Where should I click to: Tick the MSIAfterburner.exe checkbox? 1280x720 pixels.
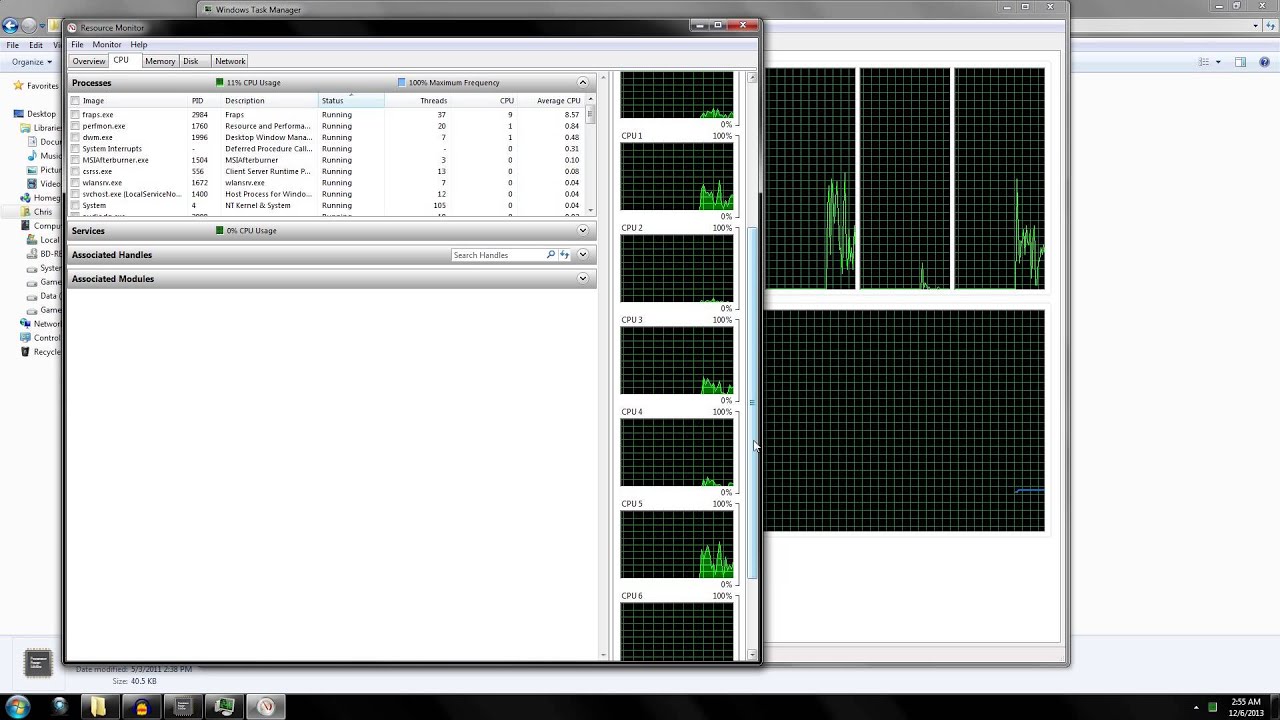pos(75,160)
